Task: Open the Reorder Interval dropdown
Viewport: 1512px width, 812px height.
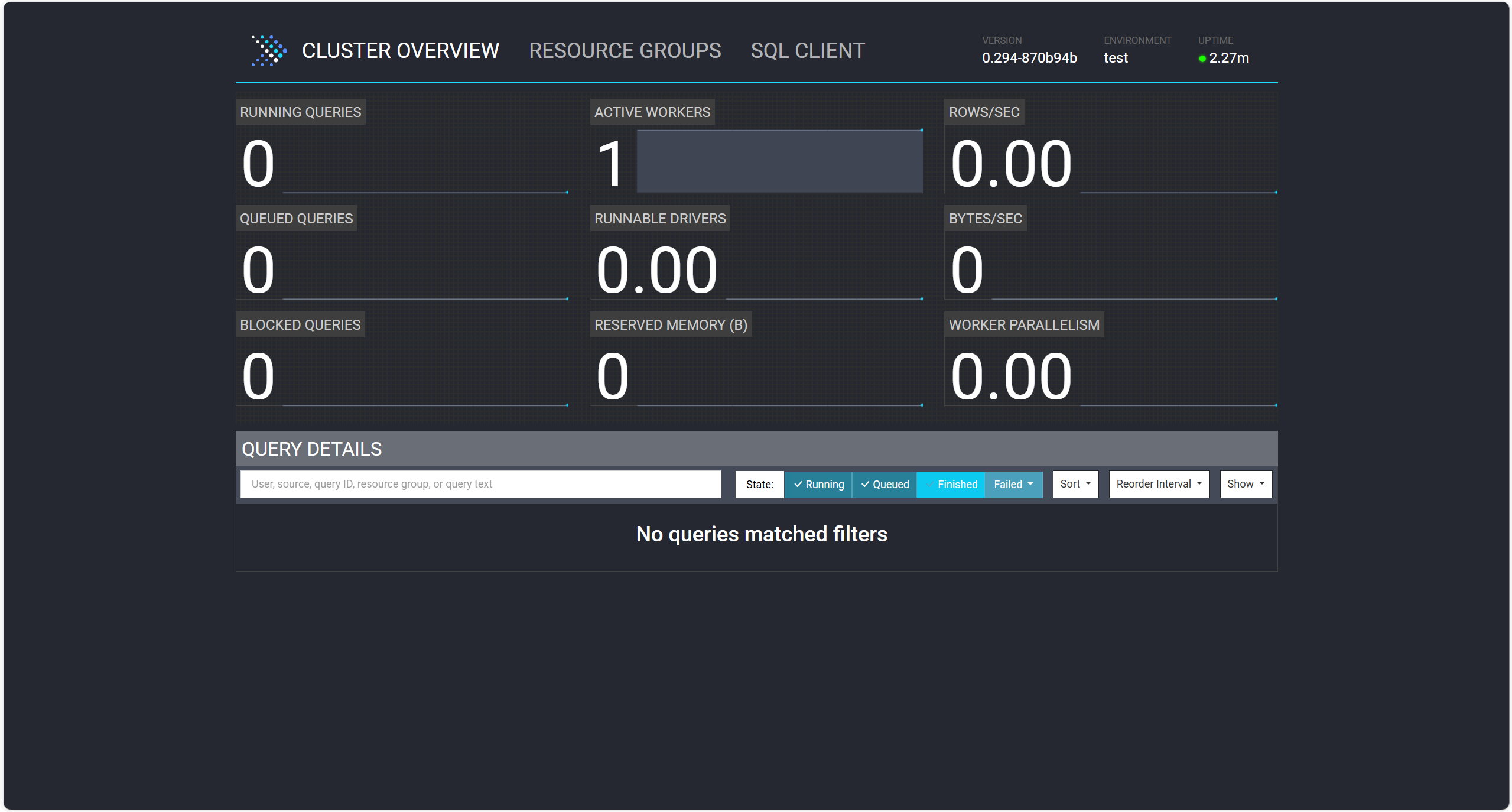Action: [1159, 484]
